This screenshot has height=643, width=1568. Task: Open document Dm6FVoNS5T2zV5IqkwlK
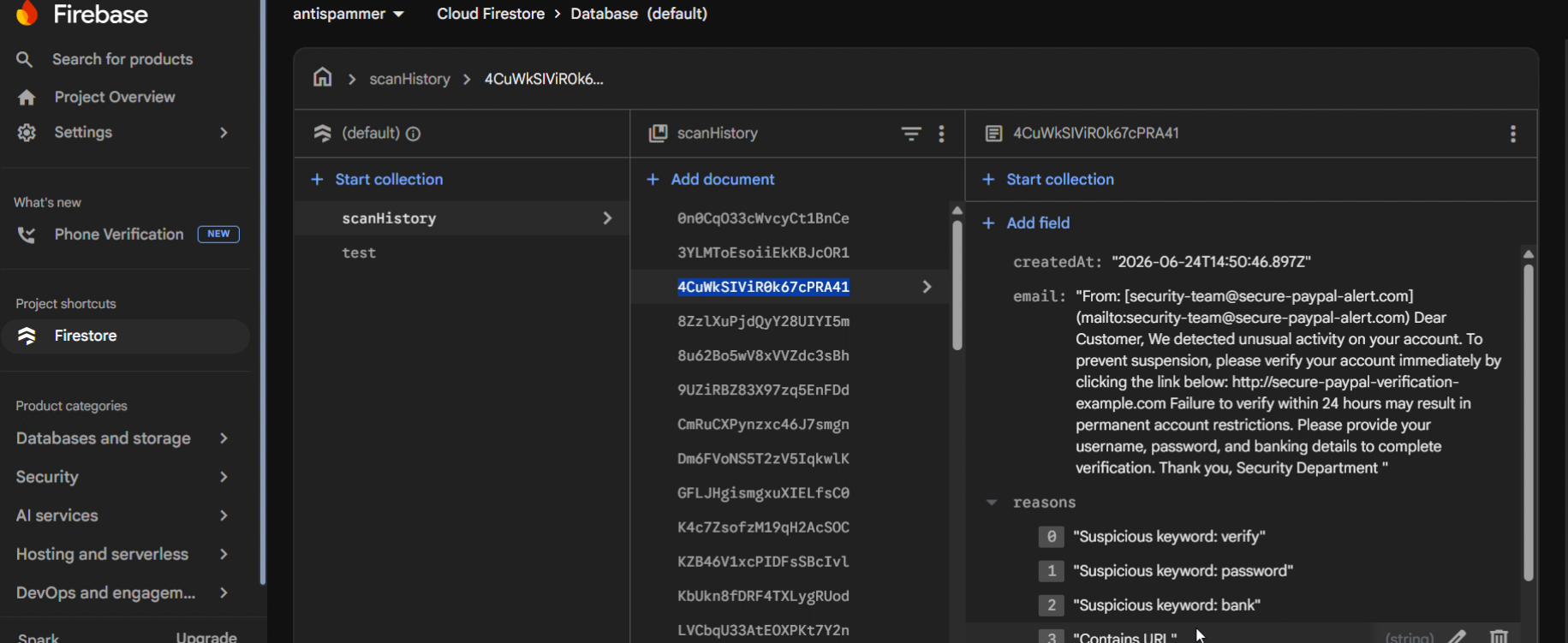click(763, 458)
